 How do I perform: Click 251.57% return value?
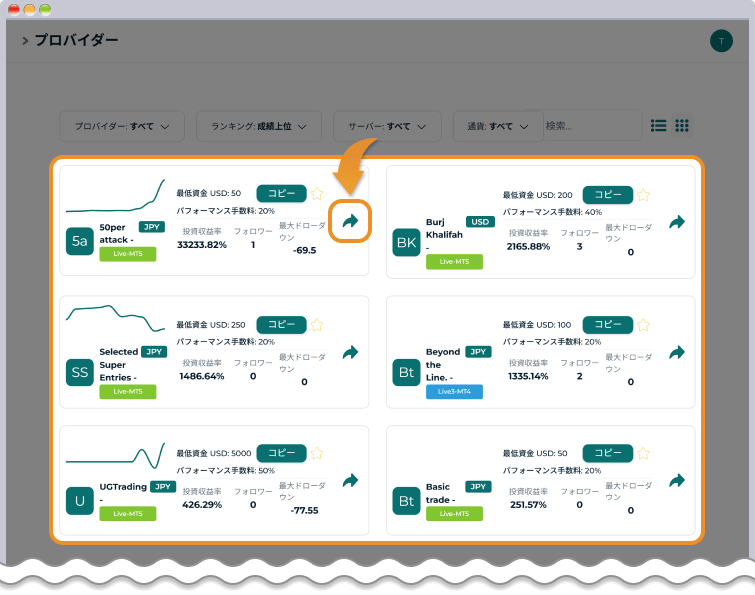528,505
